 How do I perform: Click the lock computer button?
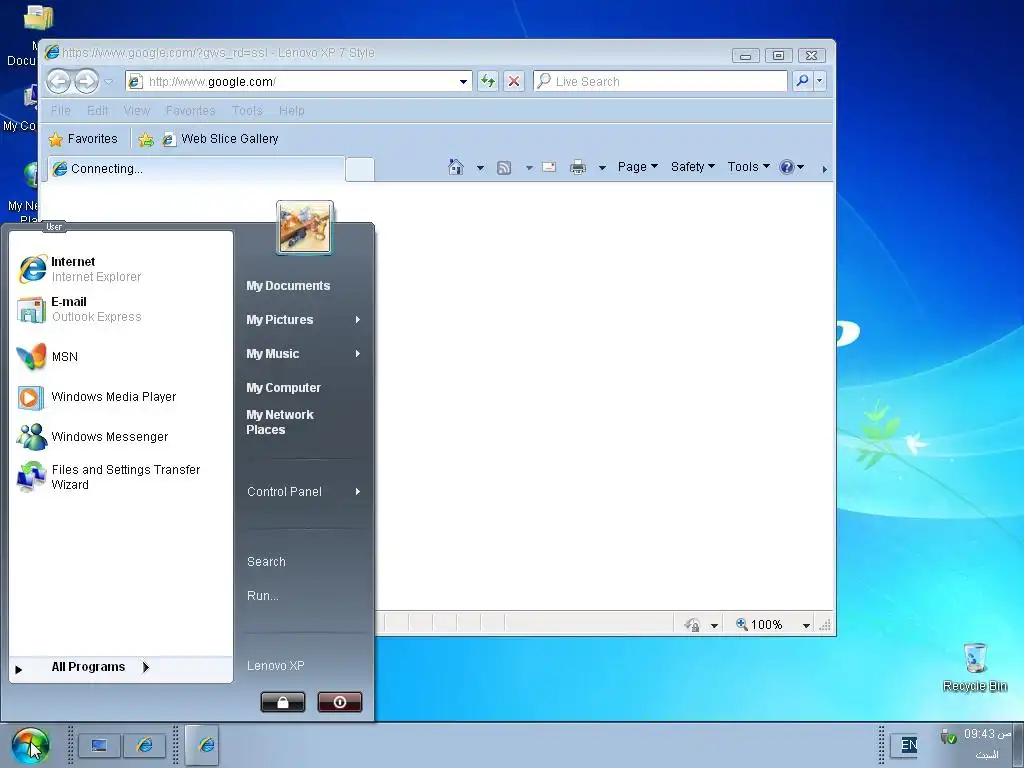(x=283, y=702)
